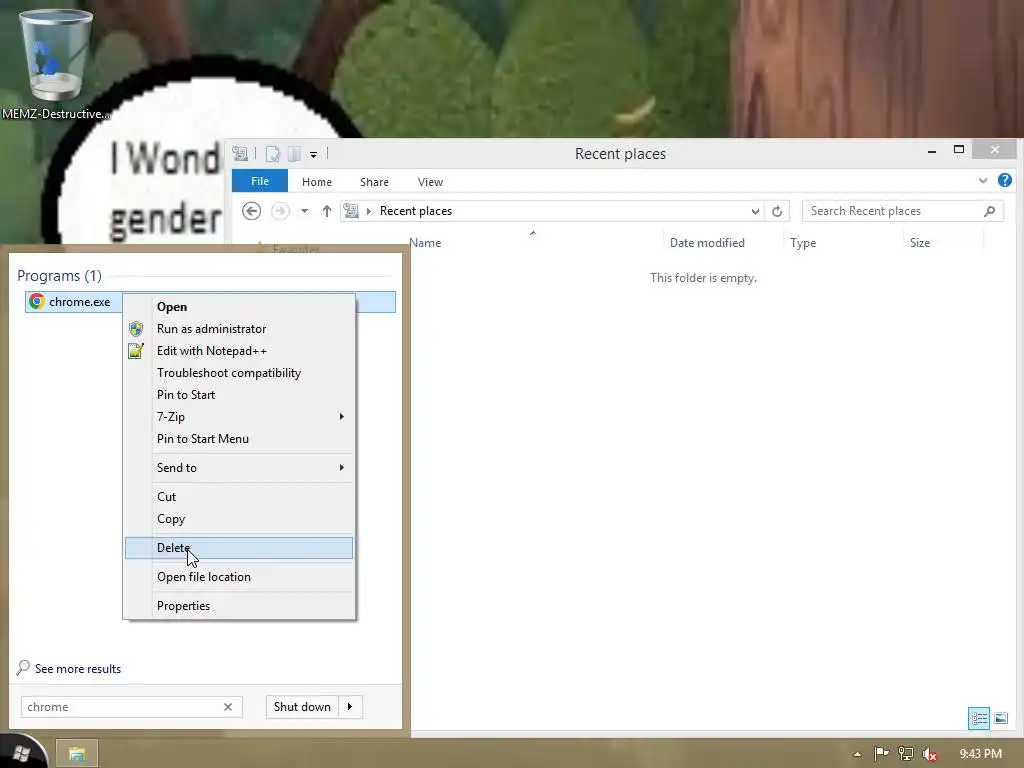Switch to details view icon
The image size is (1024, 768).
pos(979,718)
